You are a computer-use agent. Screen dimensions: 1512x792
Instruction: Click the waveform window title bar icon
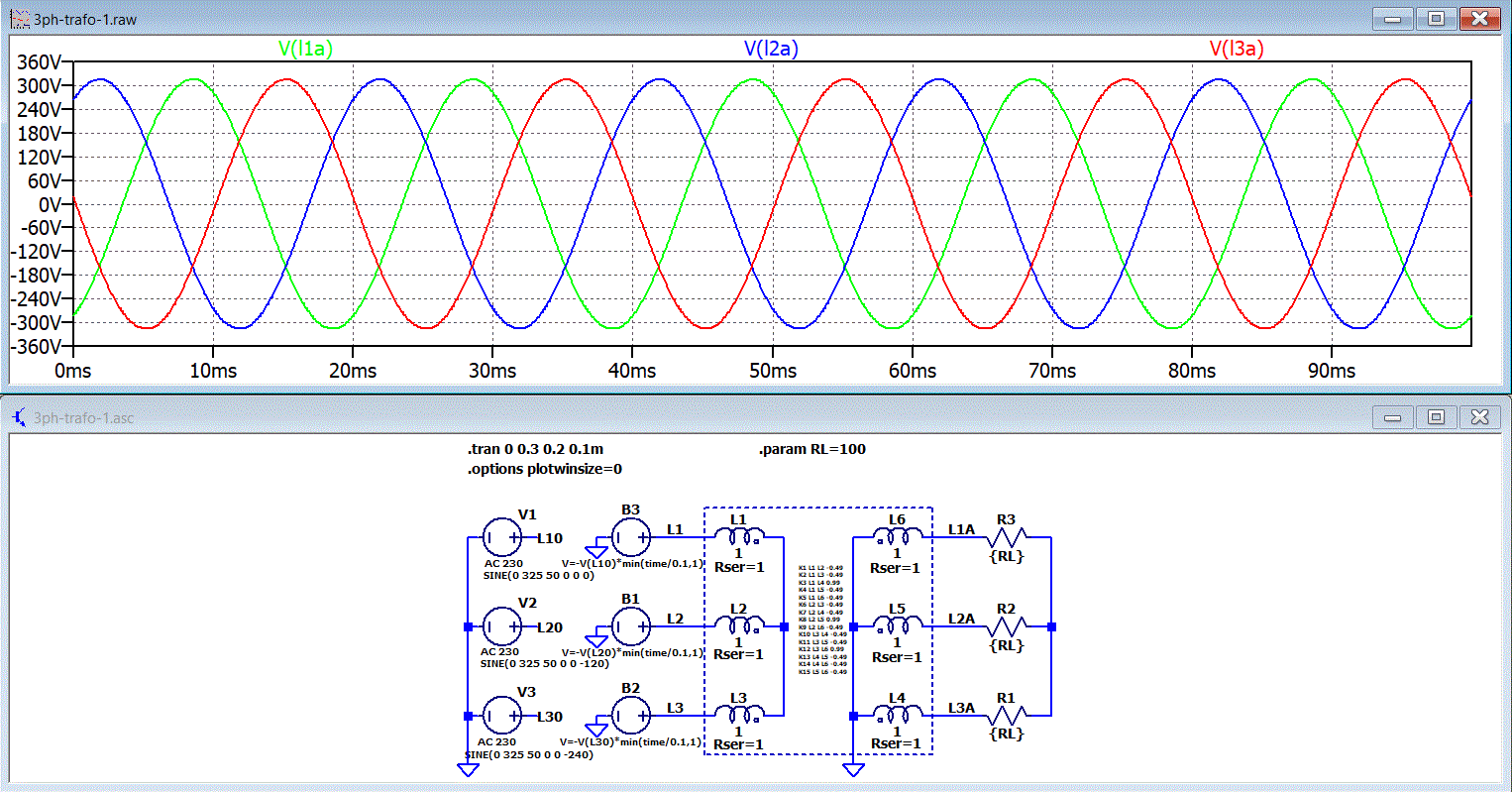pyautogui.click(x=19, y=19)
